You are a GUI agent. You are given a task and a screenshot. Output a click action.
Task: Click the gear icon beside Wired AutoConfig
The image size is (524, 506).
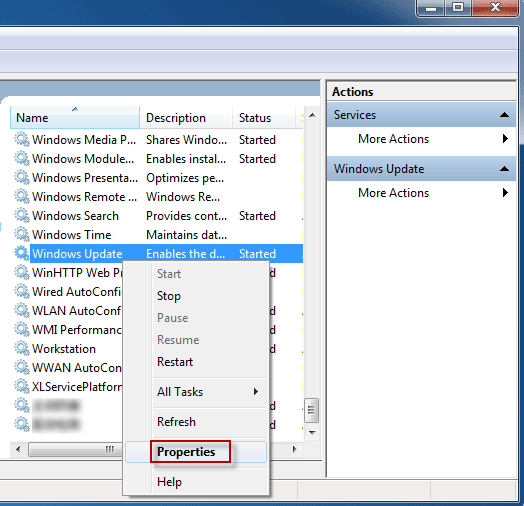point(22,292)
